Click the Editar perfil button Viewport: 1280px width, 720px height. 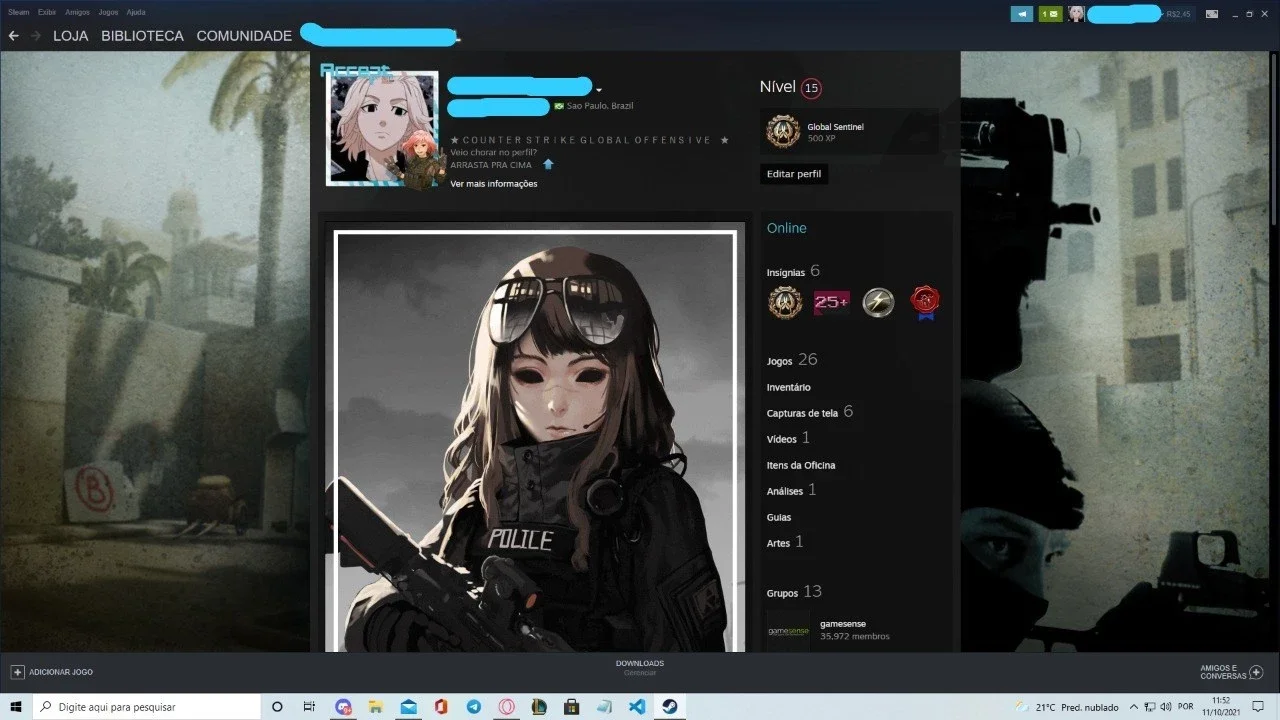tap(794, 174)
